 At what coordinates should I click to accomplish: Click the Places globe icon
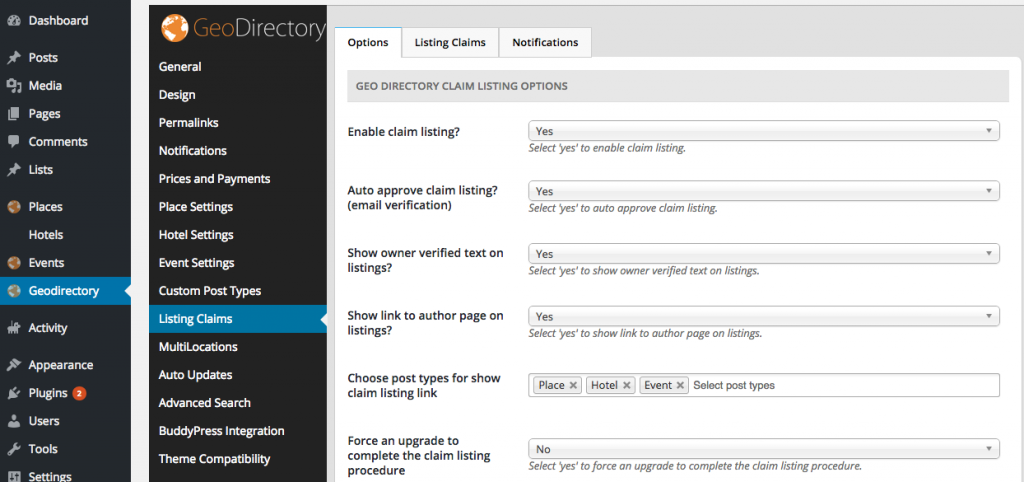pyautogui.click(x=14, y=207)
